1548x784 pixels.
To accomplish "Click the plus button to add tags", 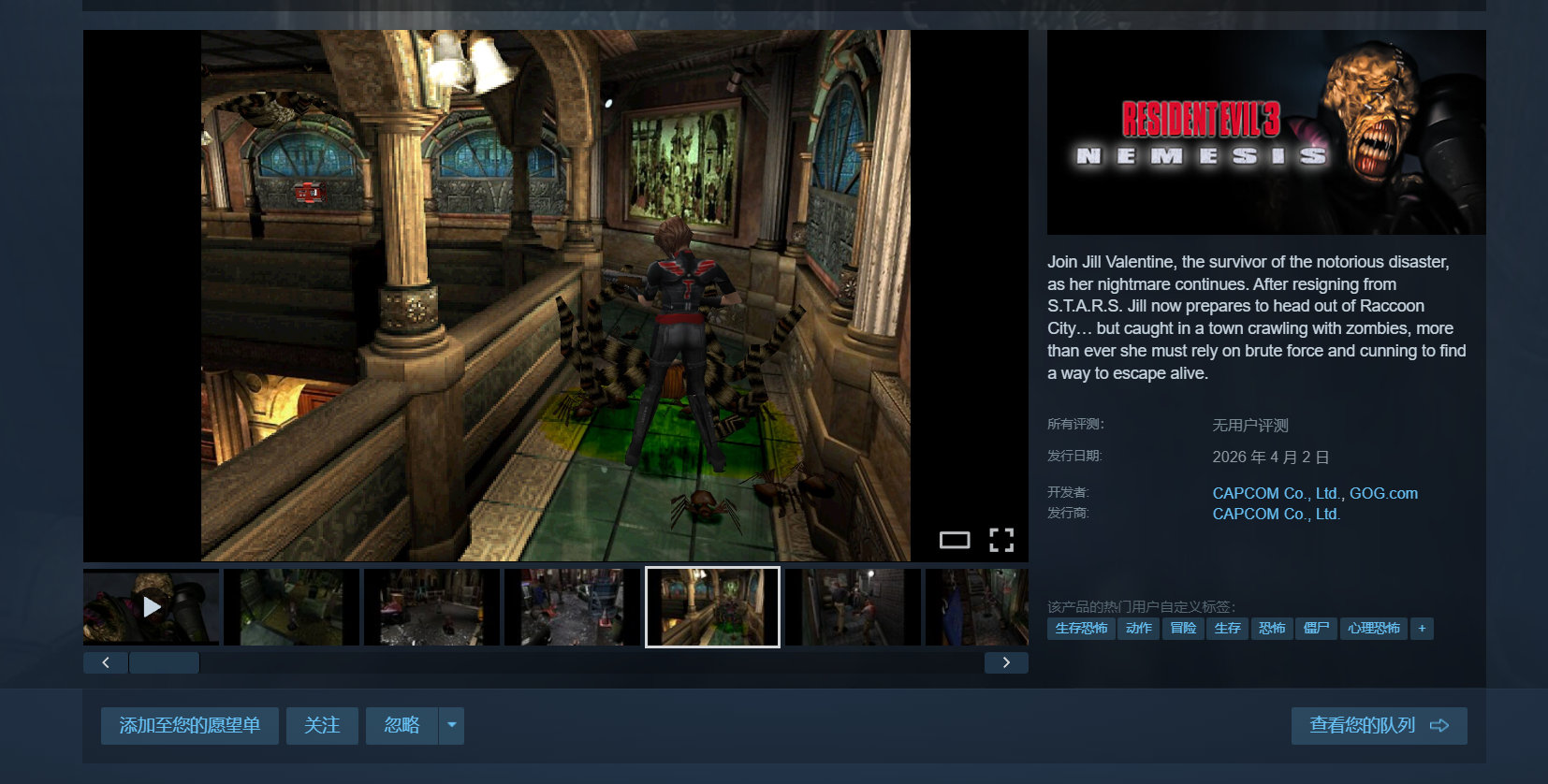I will (x=1422, y=629).
